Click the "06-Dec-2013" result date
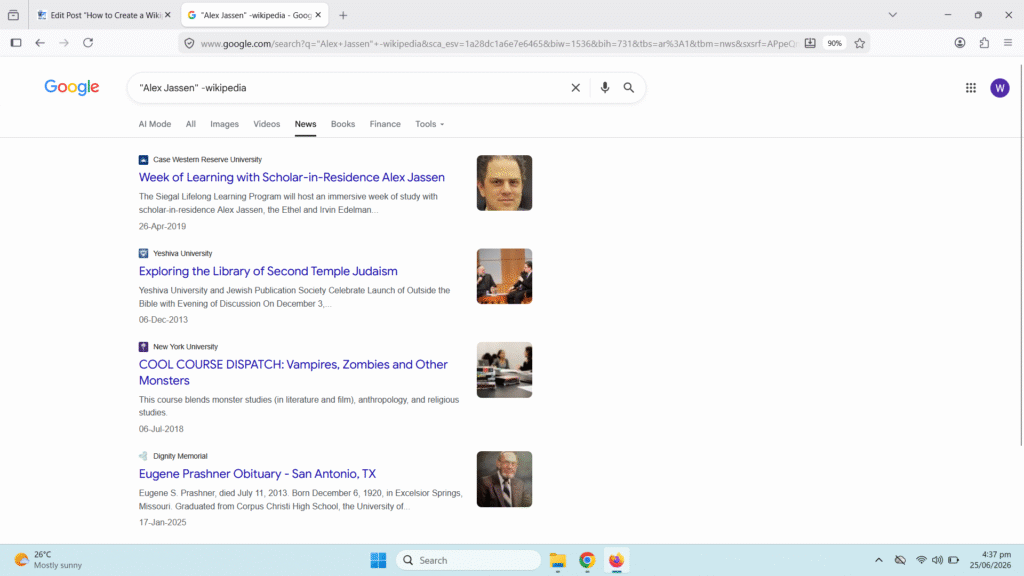Screen dimensions: 1024x576 tap(163, 320)
